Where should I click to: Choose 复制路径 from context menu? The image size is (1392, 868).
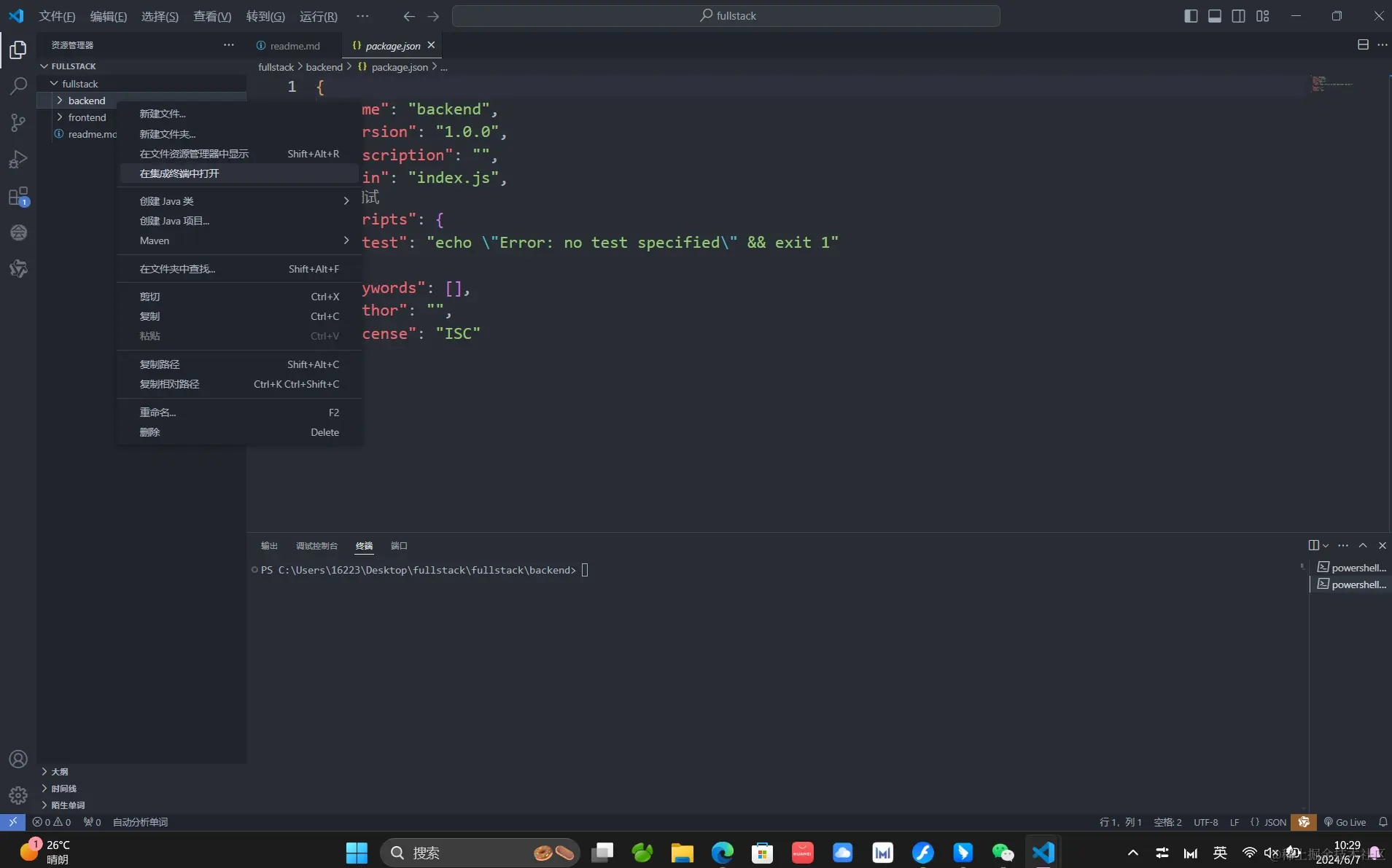point(239,364)
